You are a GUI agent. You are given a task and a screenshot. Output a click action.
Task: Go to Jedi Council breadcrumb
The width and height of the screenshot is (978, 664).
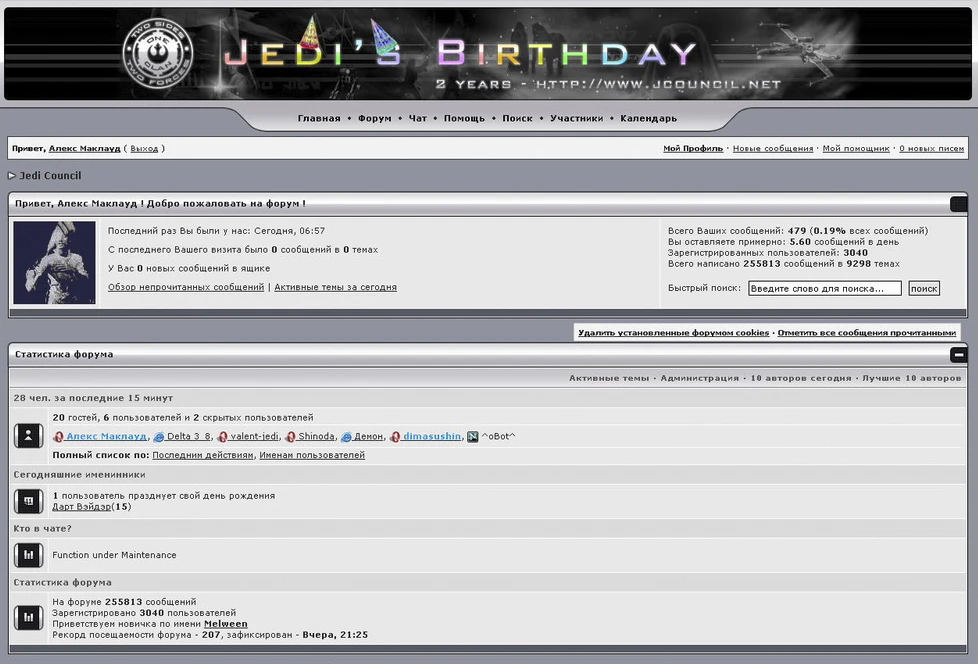tap(50, 176)
